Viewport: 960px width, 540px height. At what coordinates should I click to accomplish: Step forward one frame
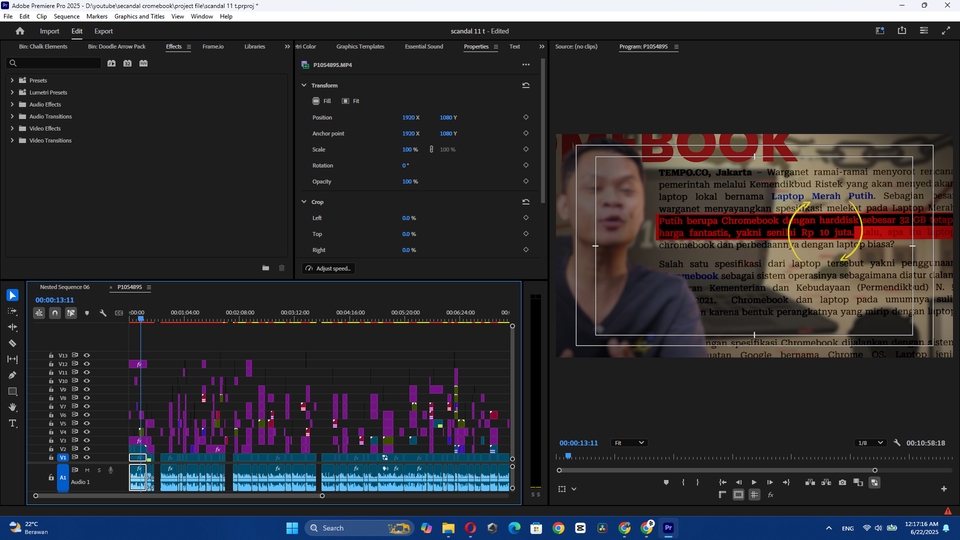[770, 482]
